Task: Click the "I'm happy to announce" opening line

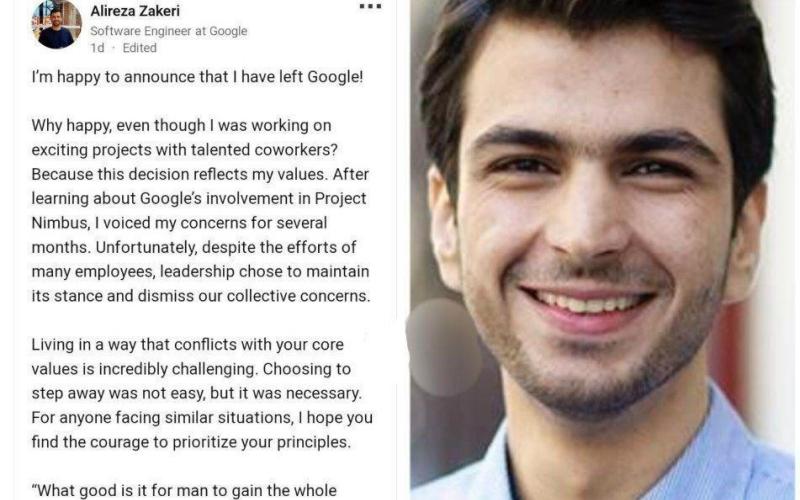Action: [196, 77]
